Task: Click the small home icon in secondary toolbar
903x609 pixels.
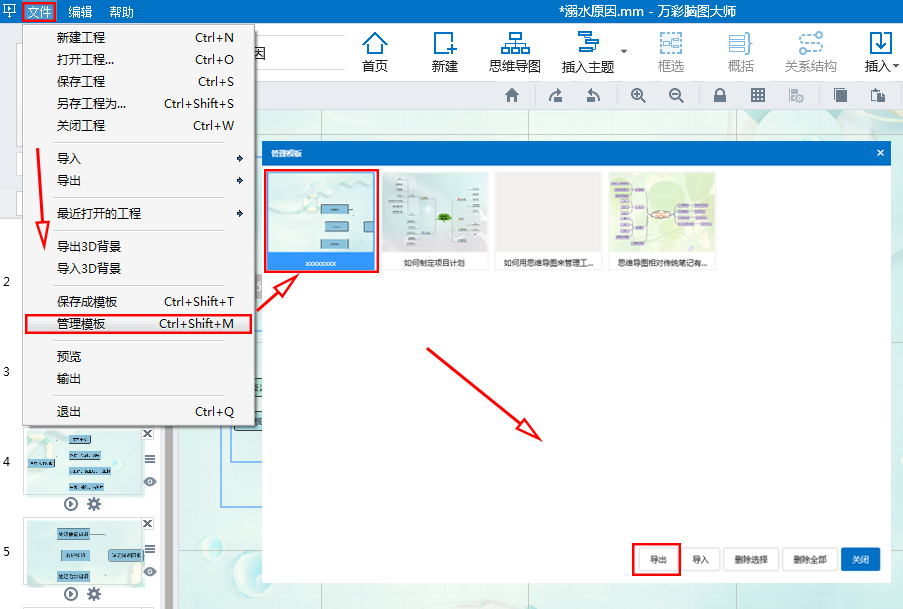Action: tap(512, 95)
